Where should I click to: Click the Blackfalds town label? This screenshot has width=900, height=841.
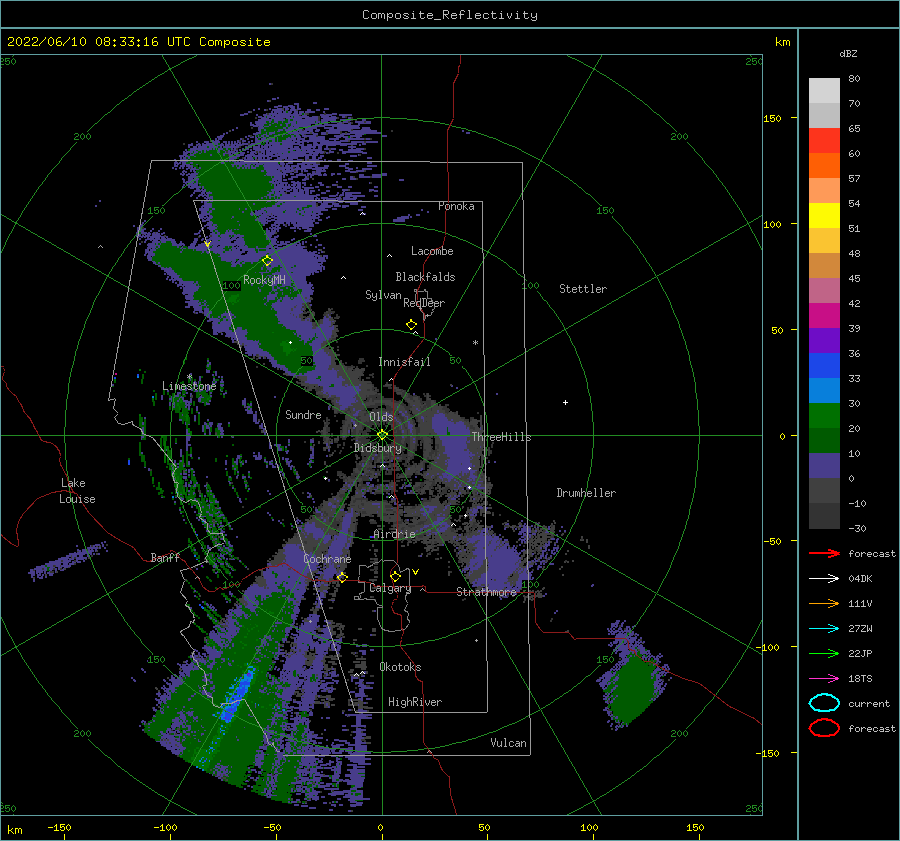(x=425, y=277)
